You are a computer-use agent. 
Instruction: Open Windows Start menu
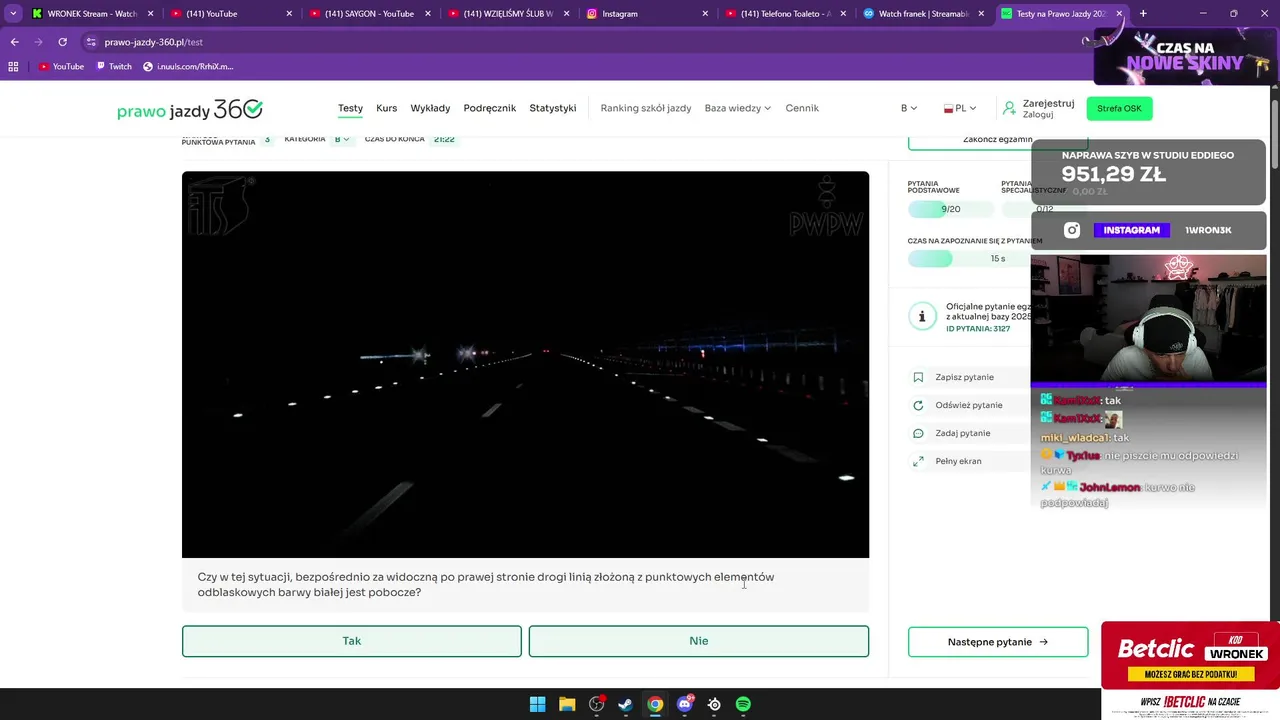(x=537, y=704)
